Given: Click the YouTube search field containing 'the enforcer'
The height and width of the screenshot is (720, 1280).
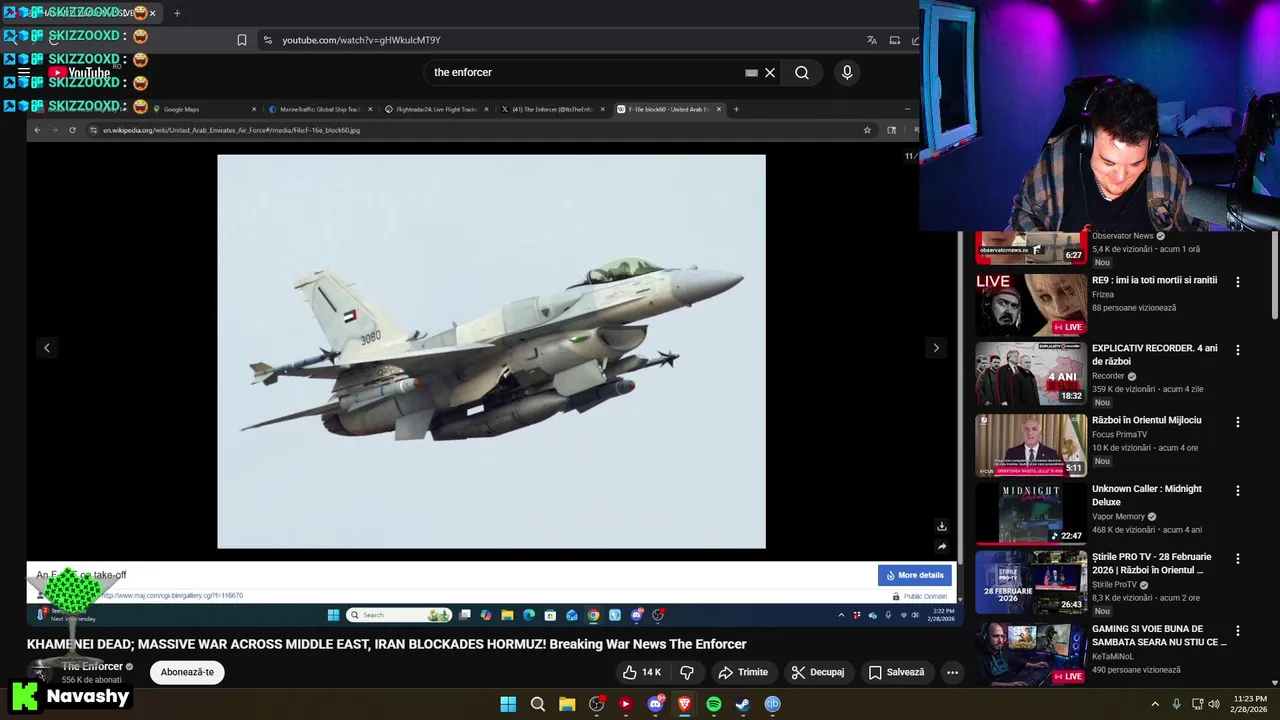Looking at the screenshot, I should click(585, 72).
